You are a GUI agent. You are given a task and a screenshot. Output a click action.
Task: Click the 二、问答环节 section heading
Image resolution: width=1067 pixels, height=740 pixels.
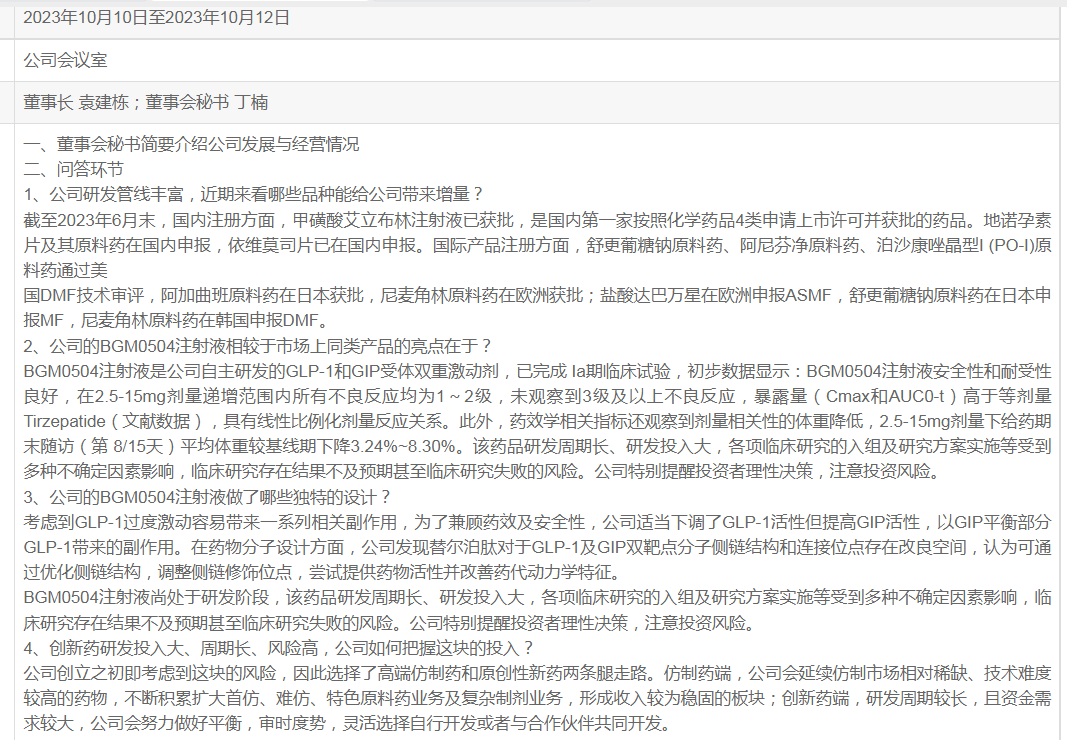(x=74, y=169)
